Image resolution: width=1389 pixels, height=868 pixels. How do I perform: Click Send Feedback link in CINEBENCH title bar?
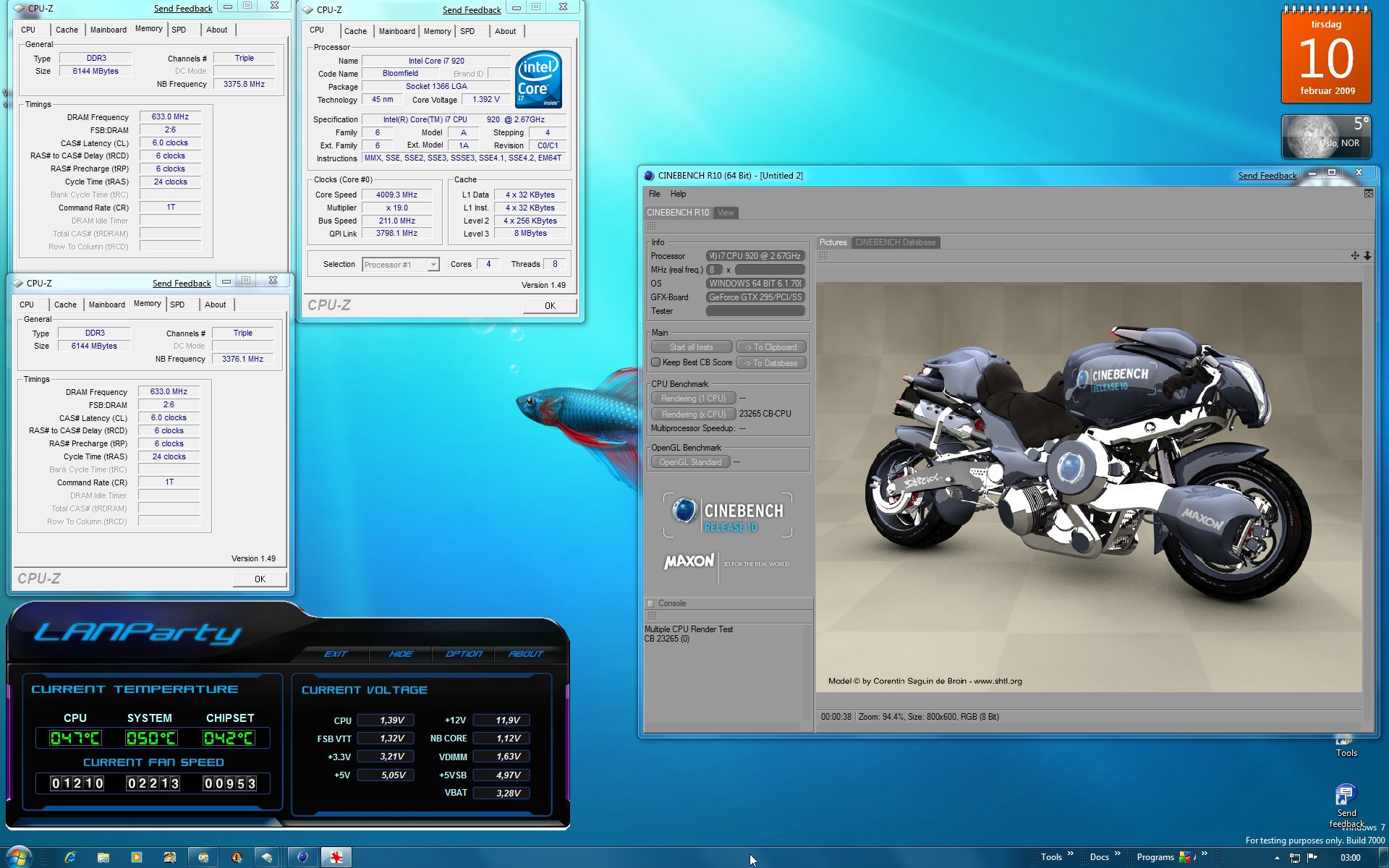pyautogui.click(x=1267, y=176)
